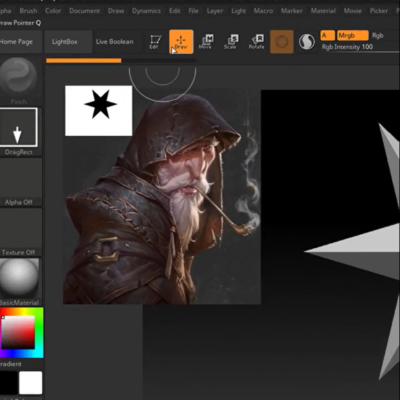Select the Rotate gizmo icon
This screenshot has height=400, width=400.
pos(256,42)
